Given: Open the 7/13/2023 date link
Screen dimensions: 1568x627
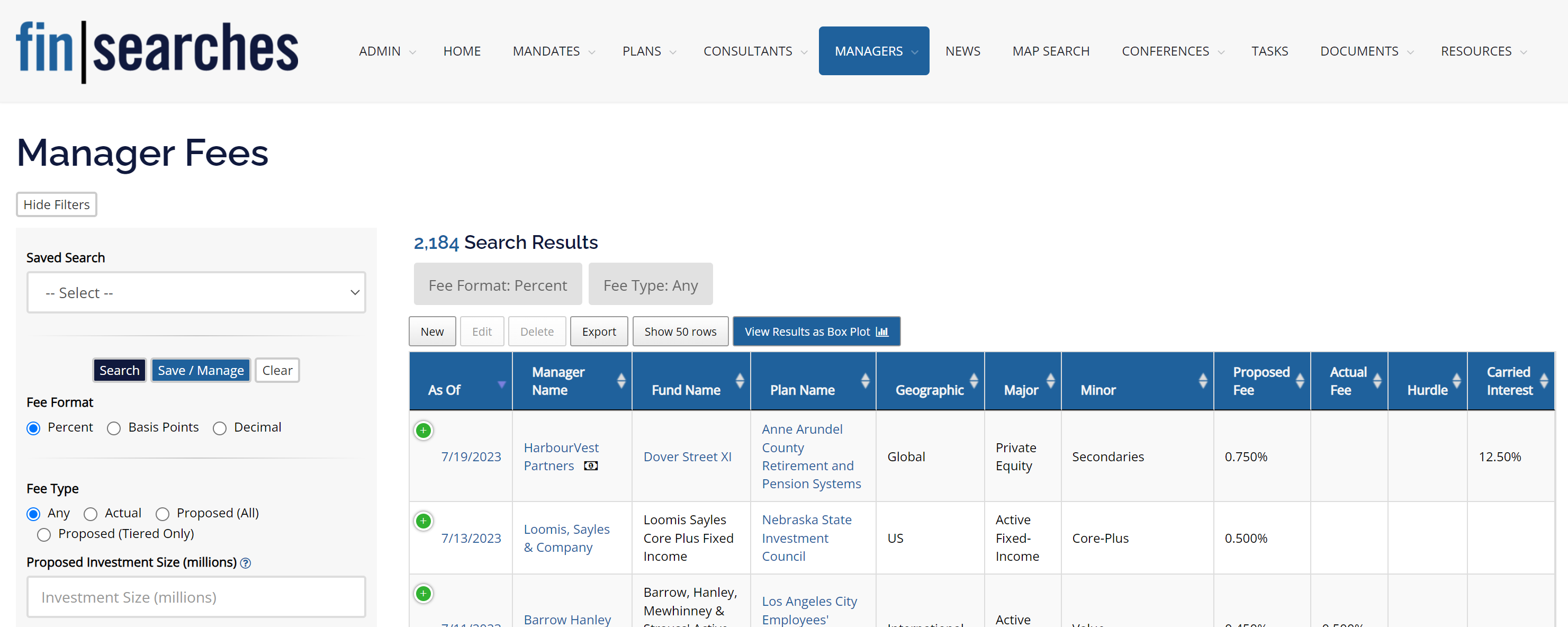Looking at the screenshot, I should tap(471, 538).
